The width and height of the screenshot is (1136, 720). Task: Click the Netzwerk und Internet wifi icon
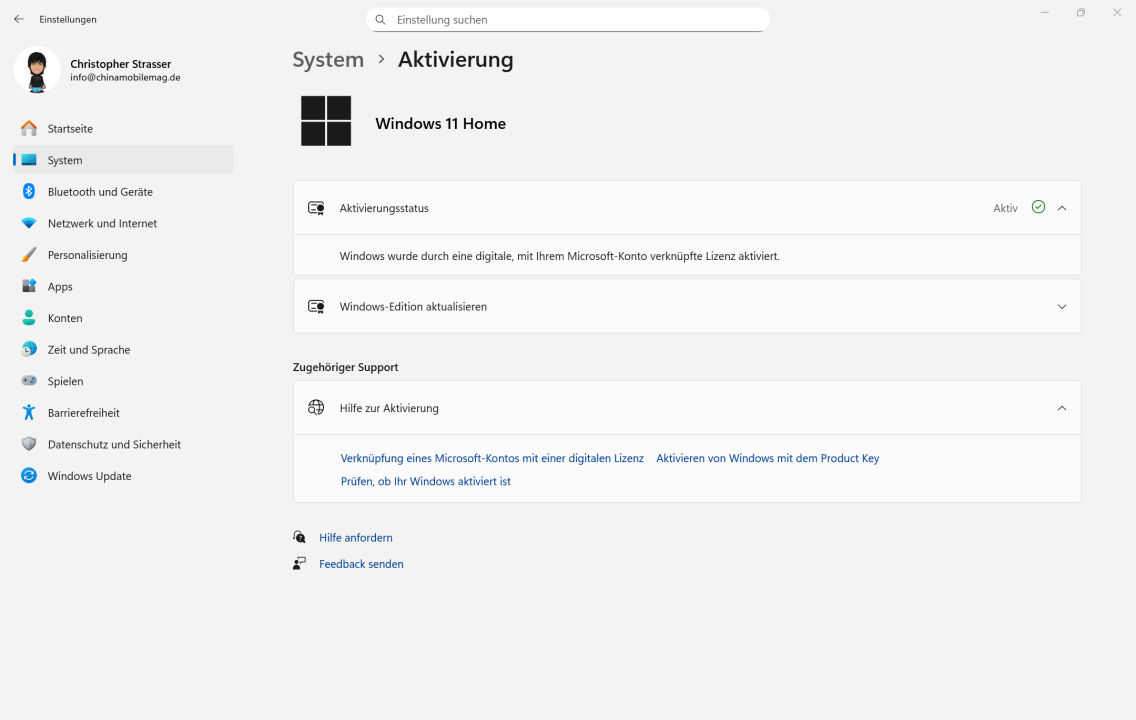[29, 223]
